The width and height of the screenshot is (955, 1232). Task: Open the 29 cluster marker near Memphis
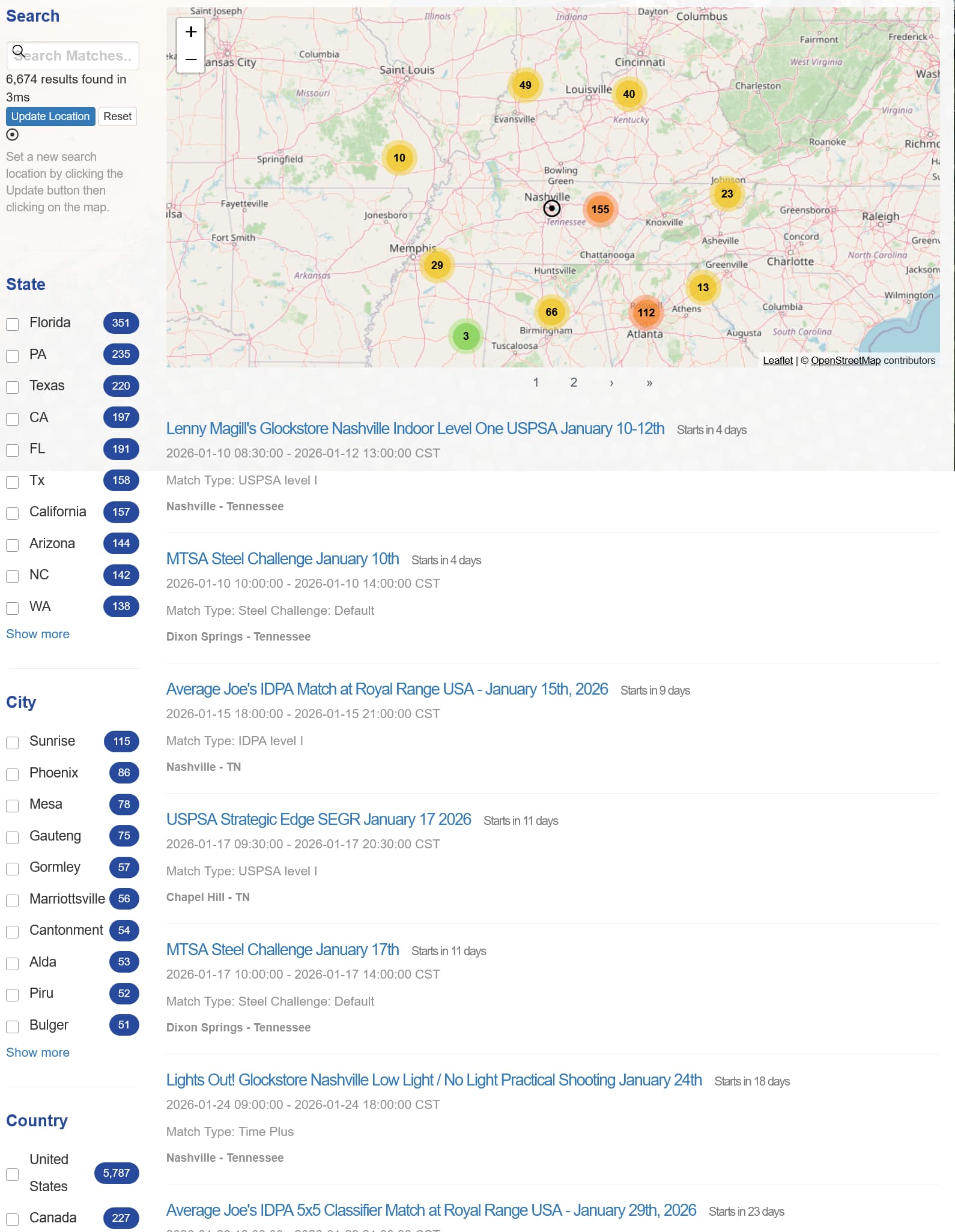tap(437, 265)
